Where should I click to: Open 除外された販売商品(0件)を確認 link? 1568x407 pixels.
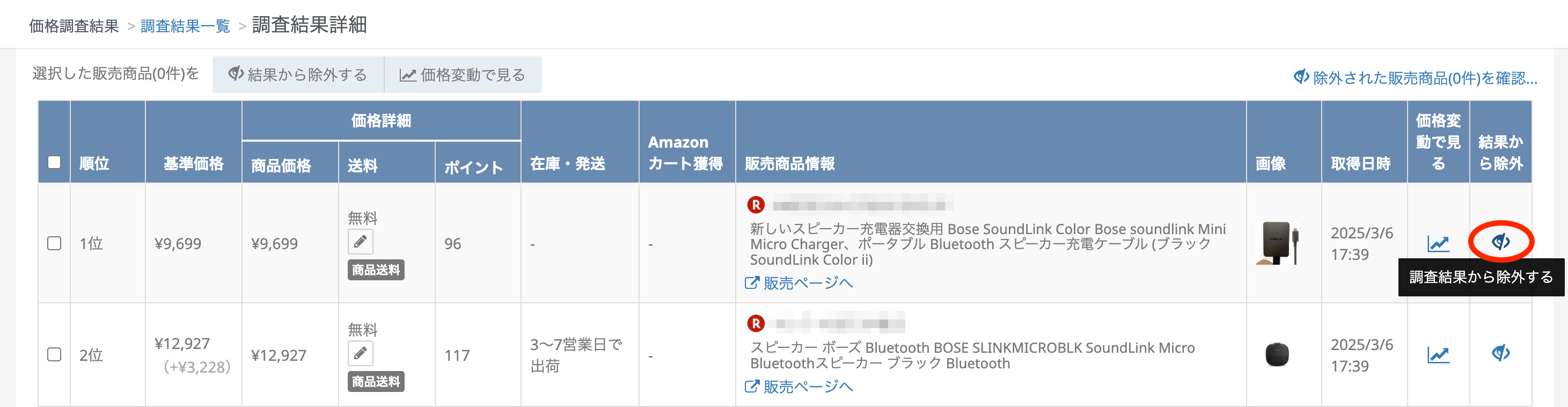click(1416, 78)
